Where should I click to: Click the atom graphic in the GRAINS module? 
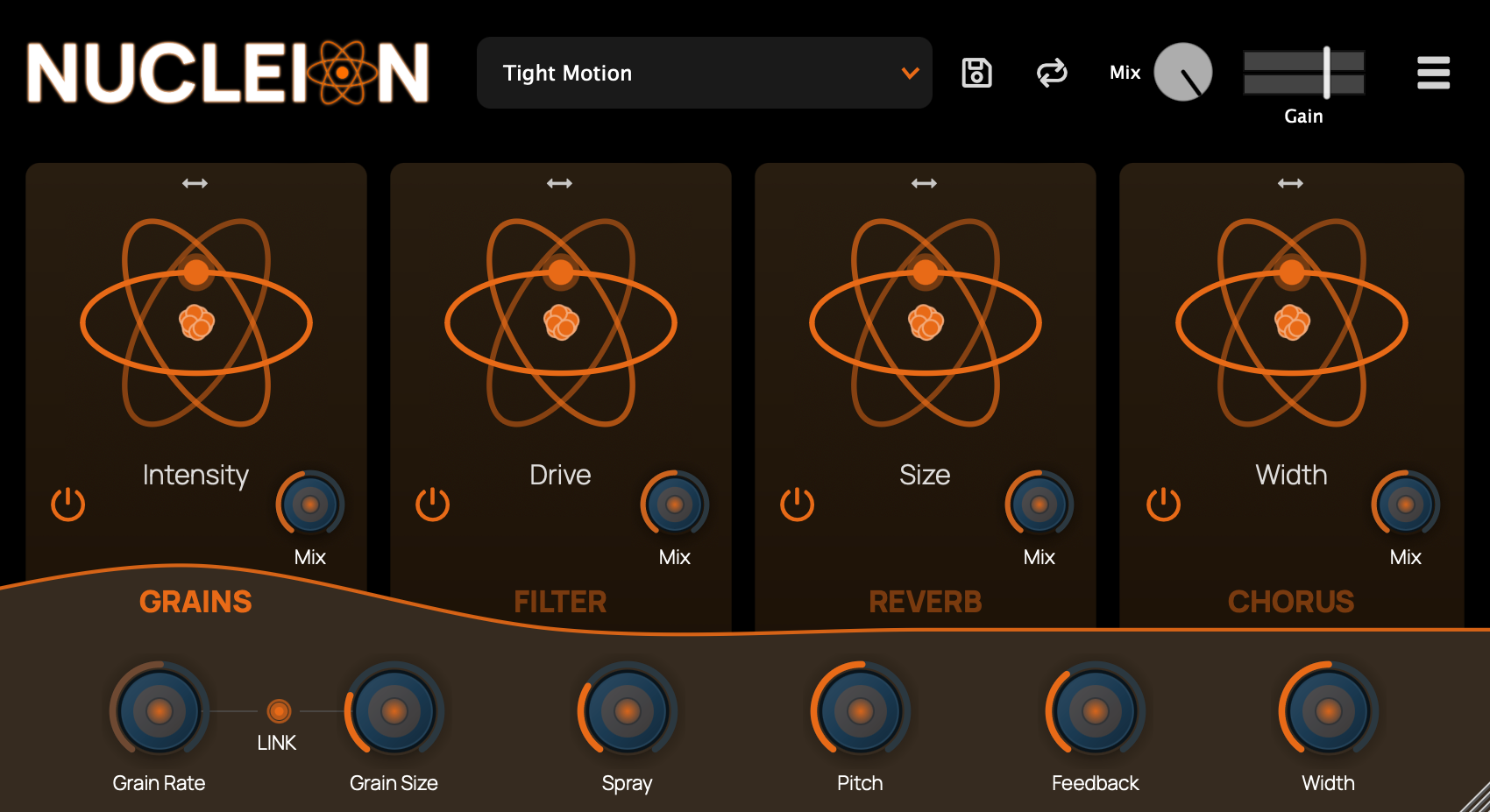(195, 322)
